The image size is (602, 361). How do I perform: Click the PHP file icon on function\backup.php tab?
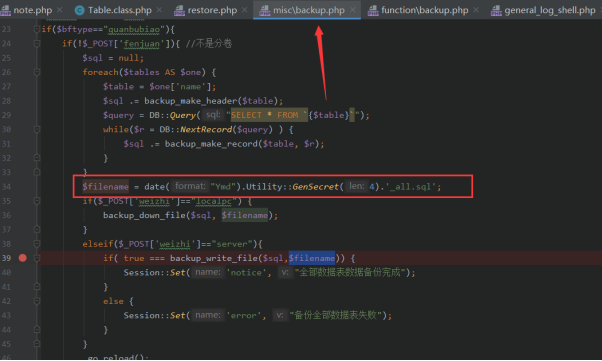(373, 11)
